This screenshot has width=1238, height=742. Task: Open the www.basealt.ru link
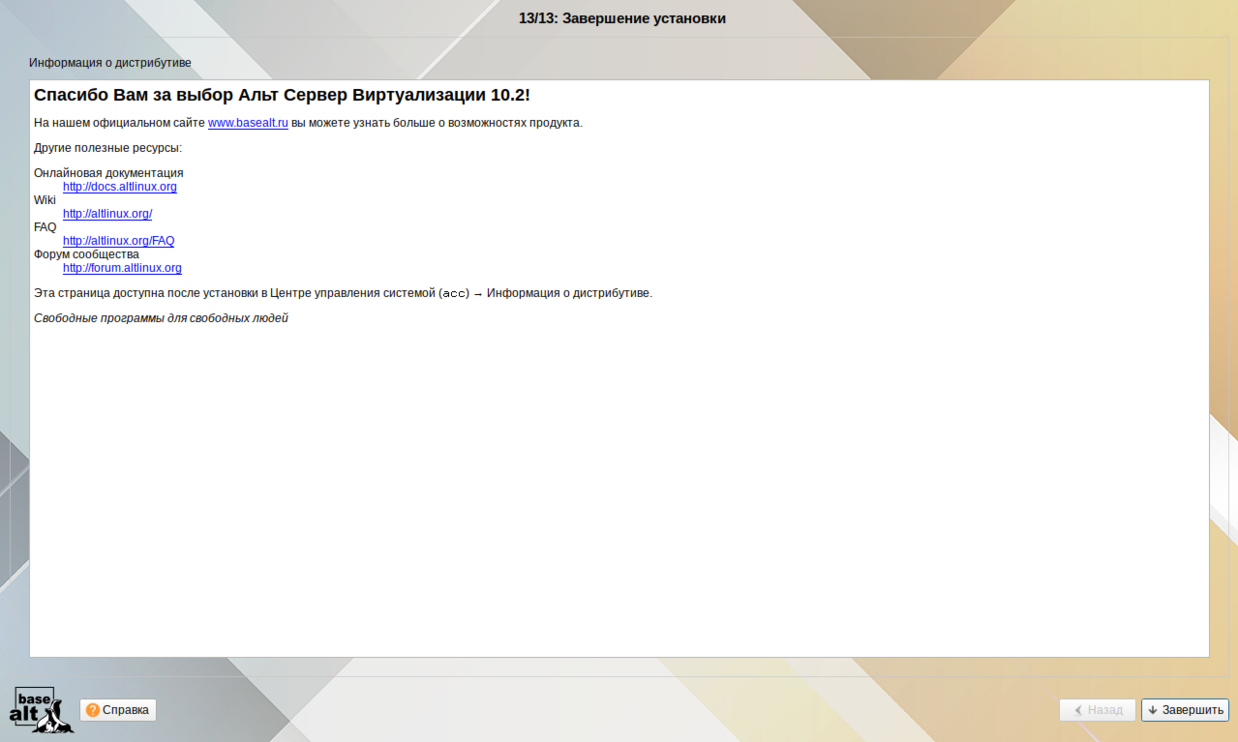(x=248, y=123)
